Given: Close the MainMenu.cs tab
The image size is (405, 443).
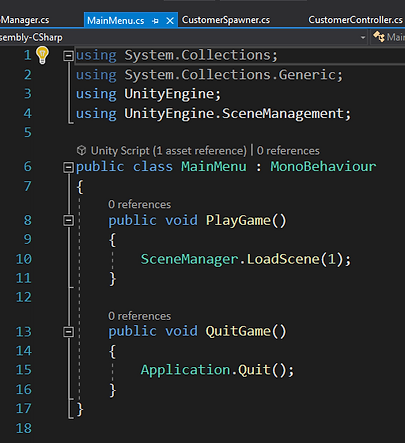Looking at the screenshot, I should point(170,21).
